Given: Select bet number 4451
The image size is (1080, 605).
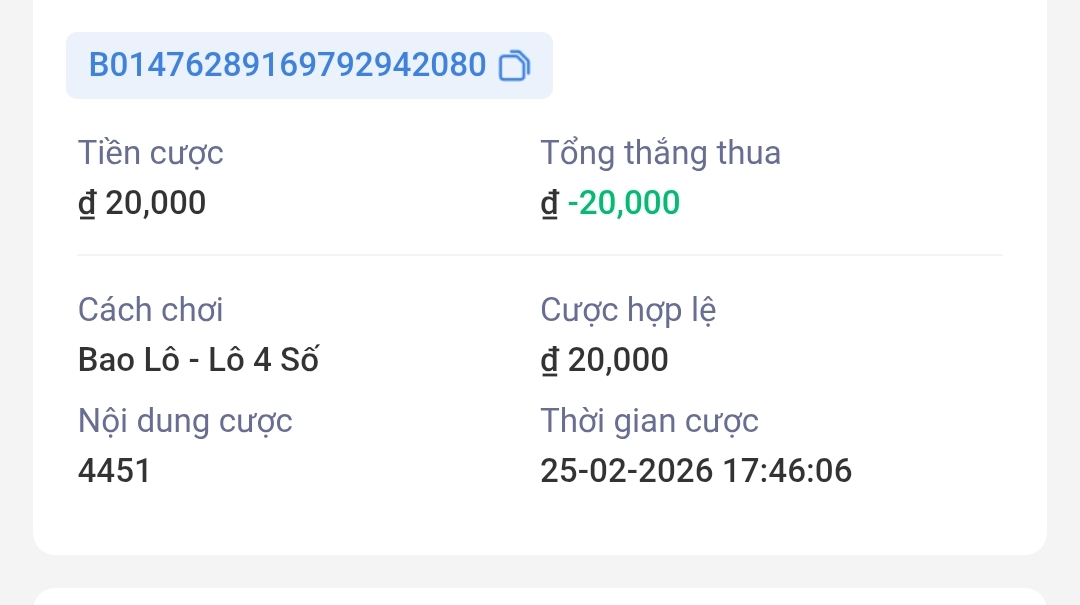Looking at the screenshot, I should coord(114,470).
